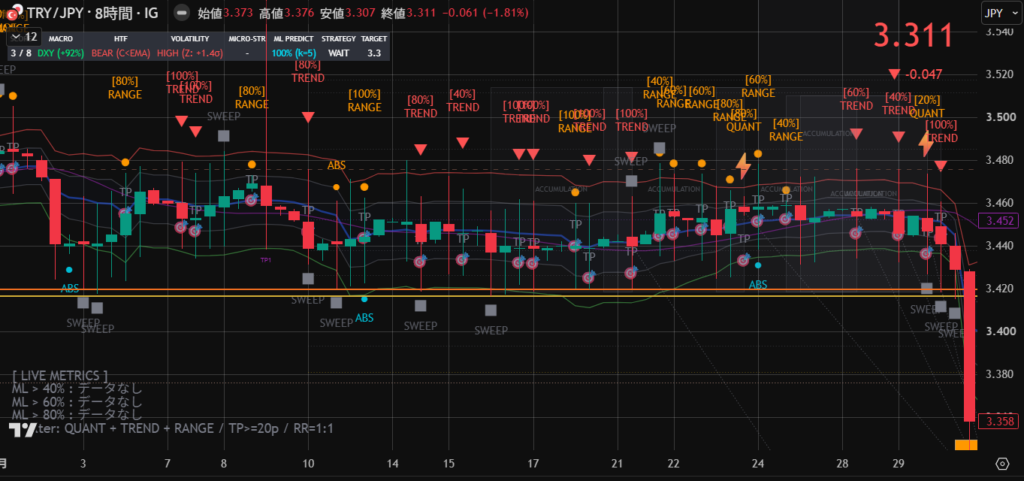Click the ML > 40% metrics line

pos(76,389)
